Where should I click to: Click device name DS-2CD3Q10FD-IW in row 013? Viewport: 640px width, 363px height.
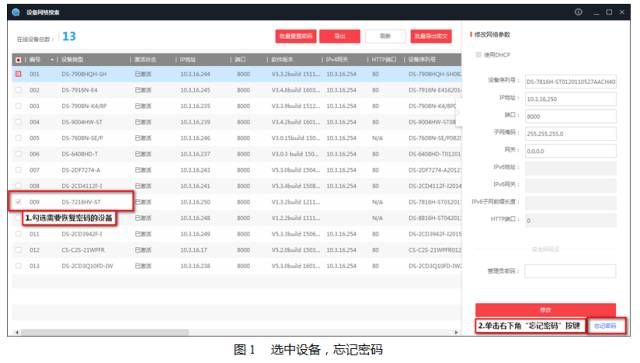87,266
